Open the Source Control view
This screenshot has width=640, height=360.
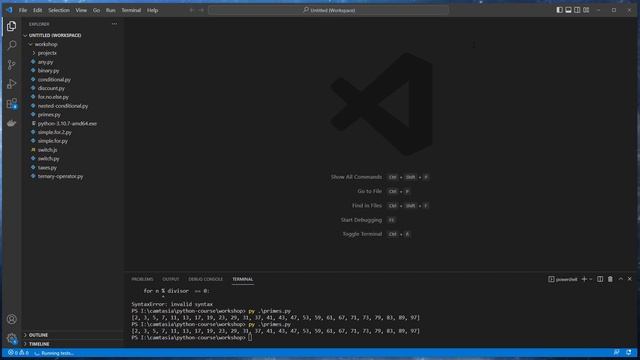(x=11, y=64)
